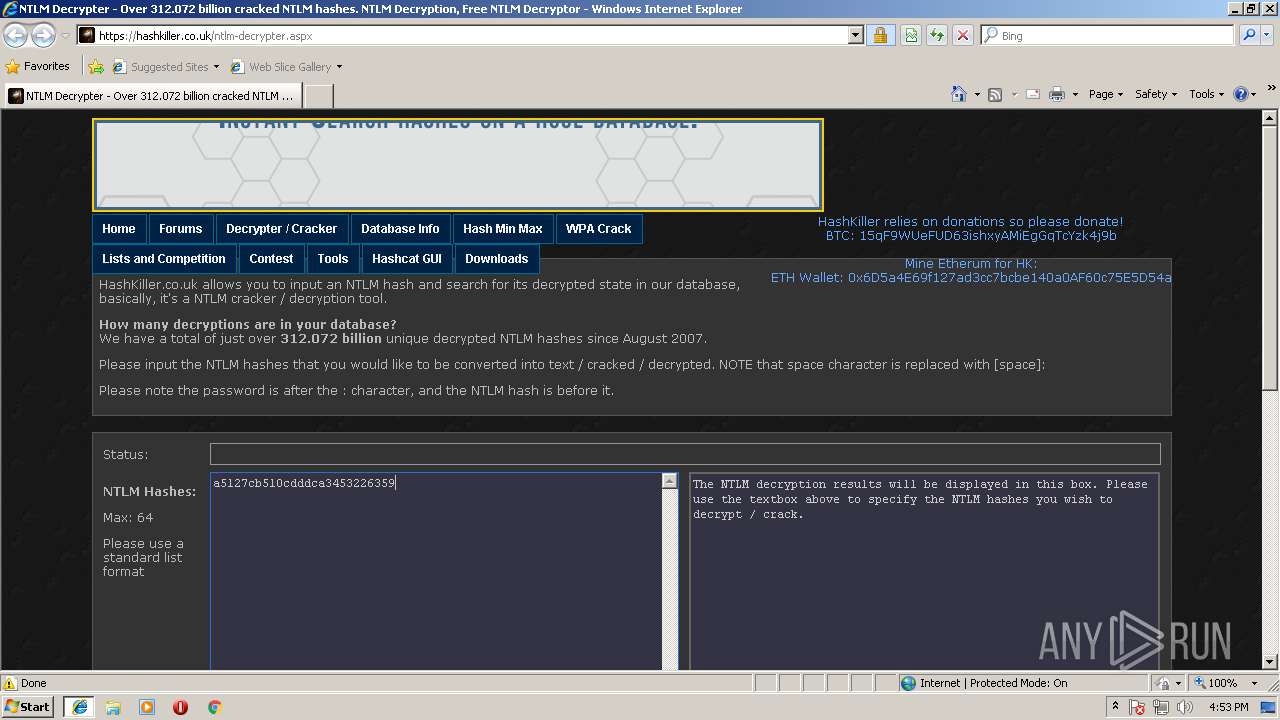1280x720 pixels.
Task: Click the page URL address field
Action: point(472,35)
